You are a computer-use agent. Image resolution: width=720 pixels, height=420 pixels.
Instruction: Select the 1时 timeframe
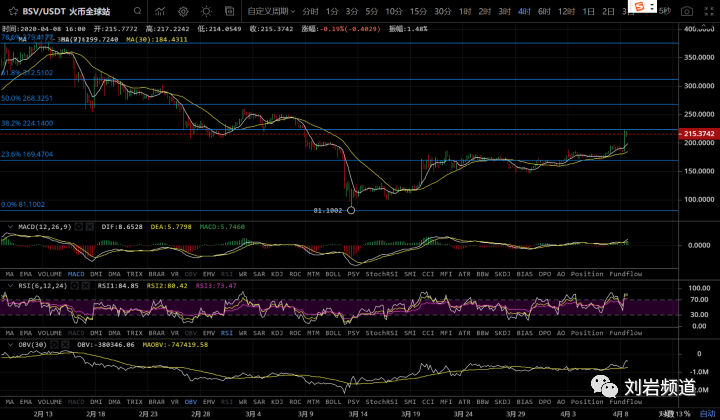click(x=465, y=11)
